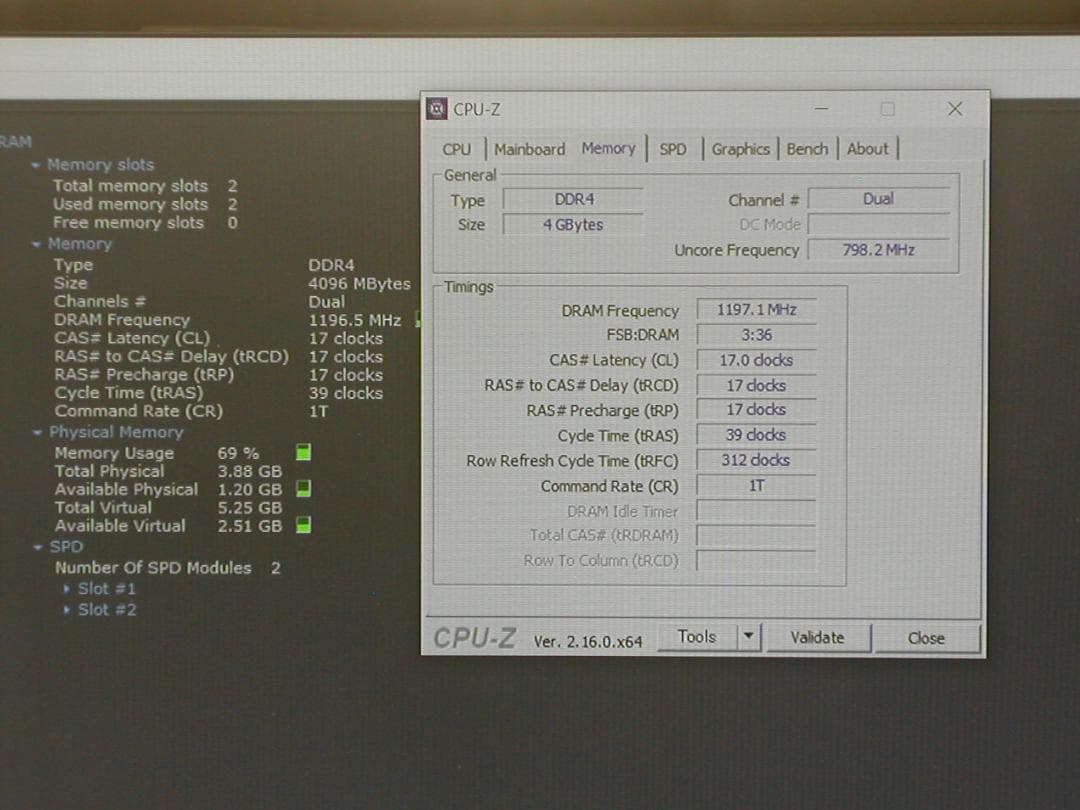Collapse the Physical Memory section

36,432
